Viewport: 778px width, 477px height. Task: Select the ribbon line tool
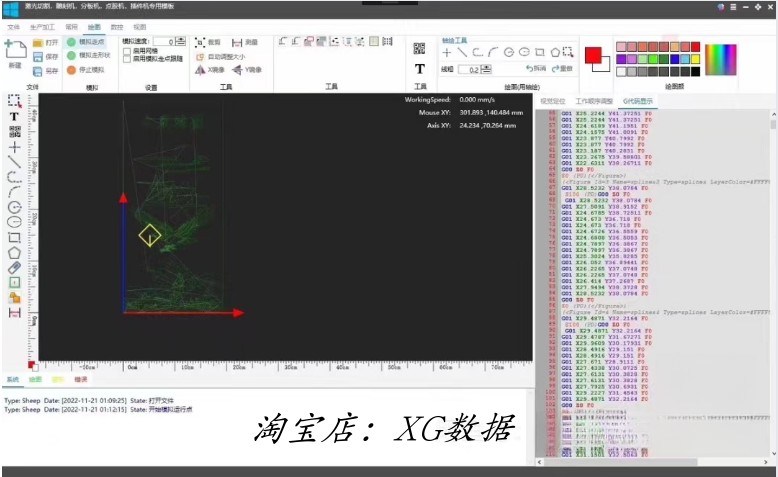coord(462,52)
